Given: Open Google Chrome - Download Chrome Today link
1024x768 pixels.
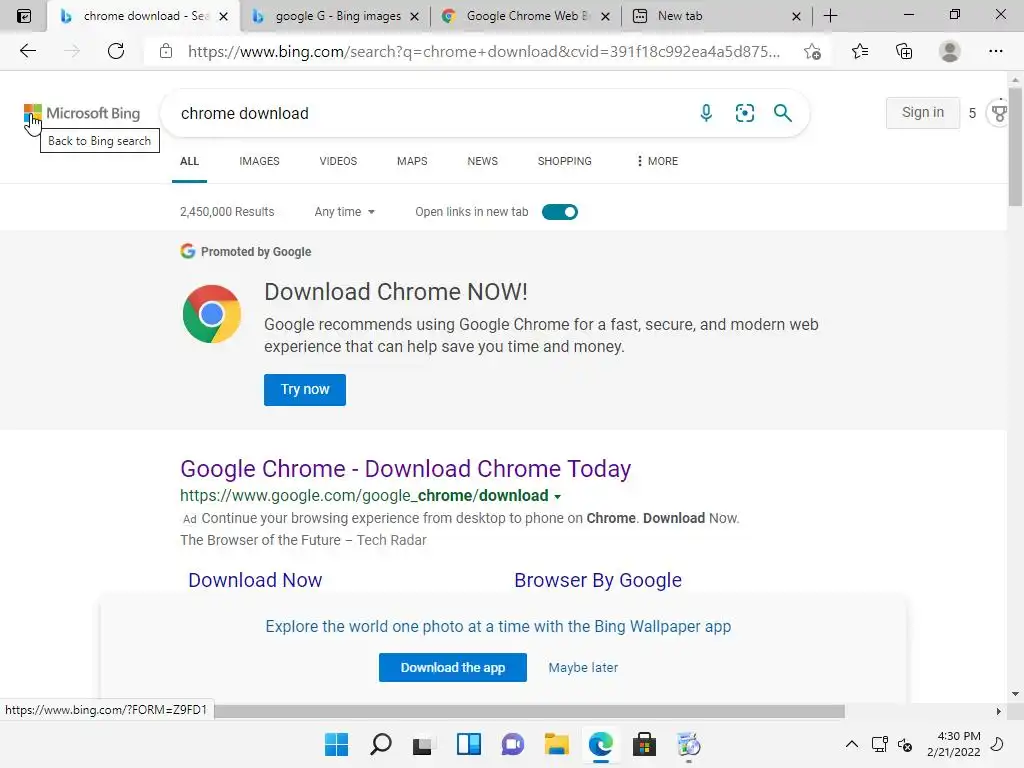Looking at the screenshot, I should 406,469.
